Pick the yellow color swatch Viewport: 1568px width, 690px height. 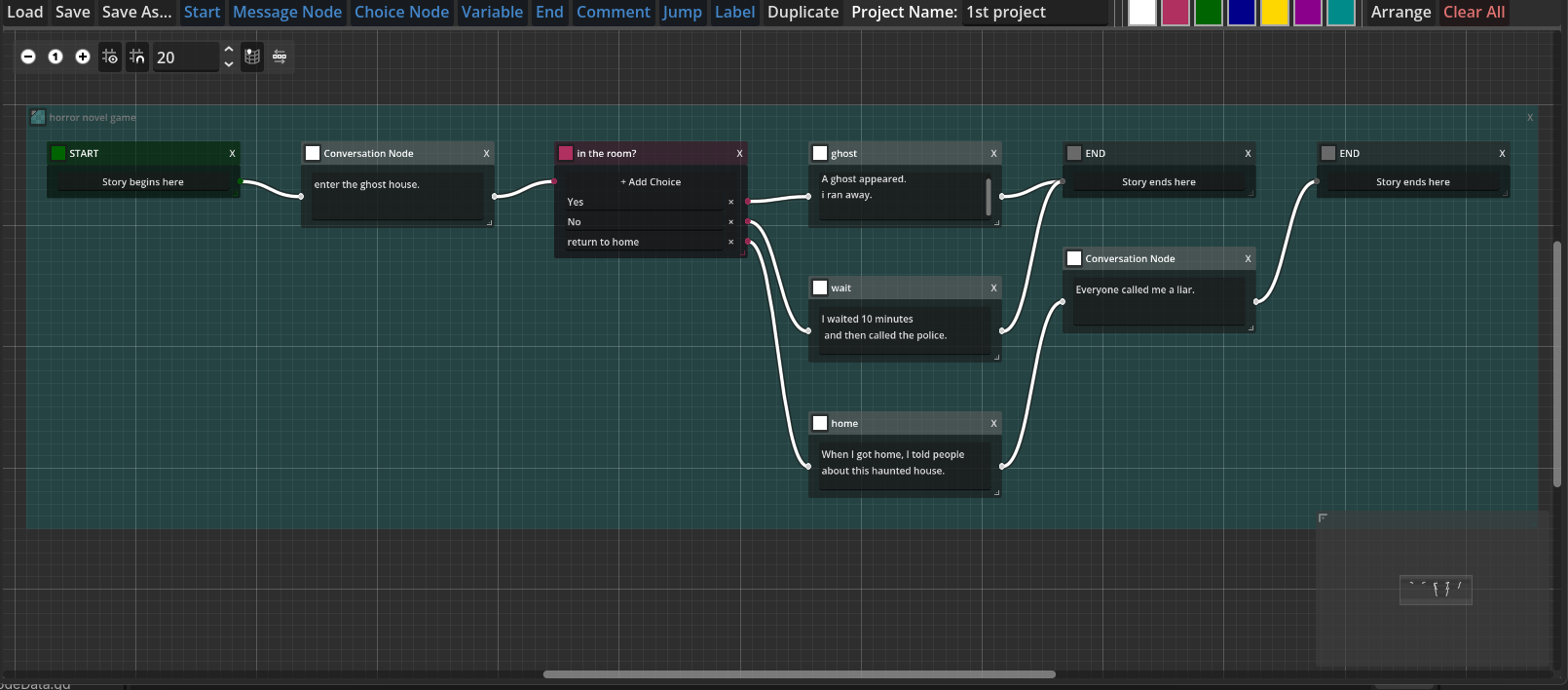[x=1274, y=13]
